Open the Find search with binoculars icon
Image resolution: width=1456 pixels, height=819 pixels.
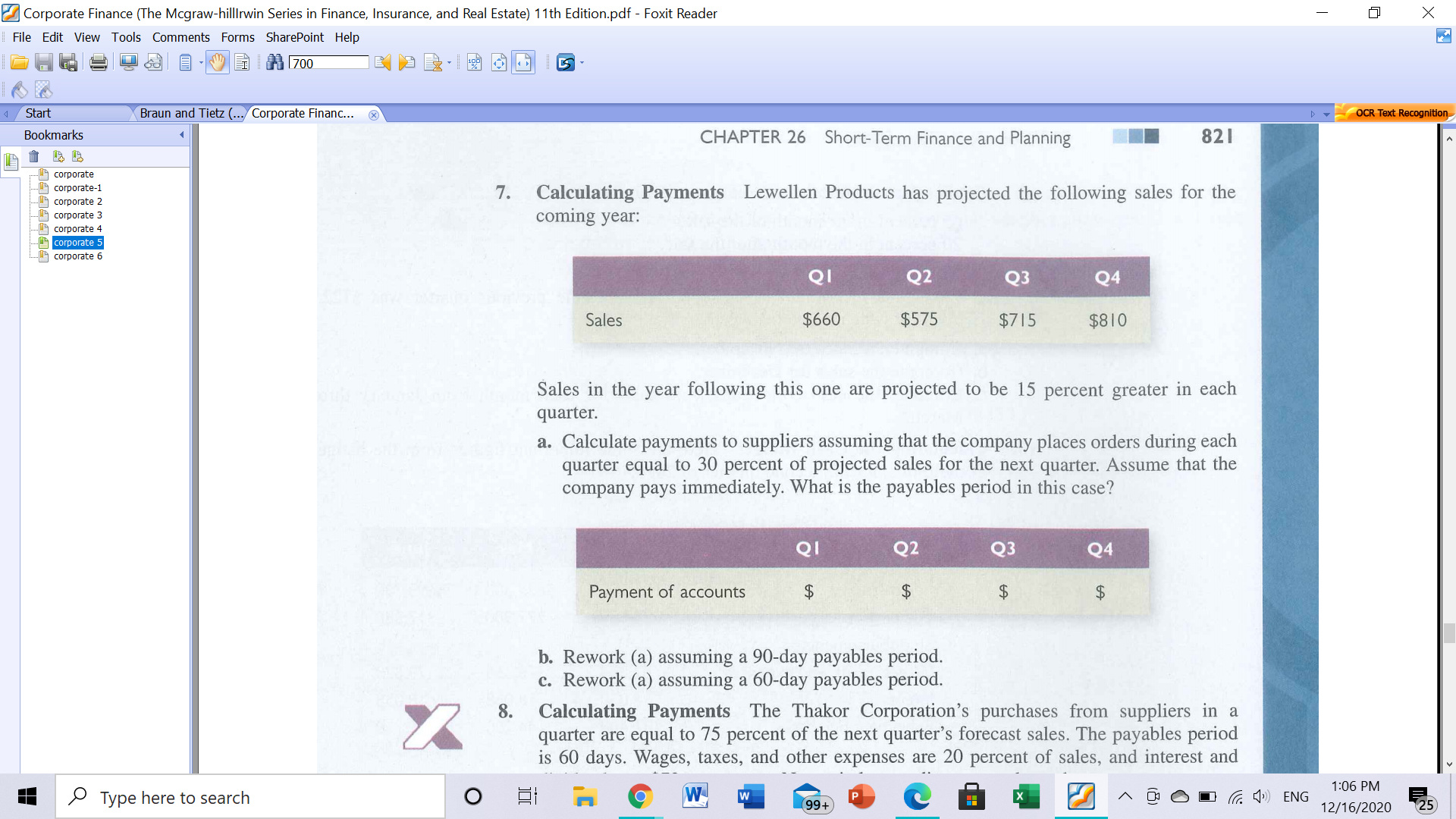pyautogui.click(x=275, y=62)
